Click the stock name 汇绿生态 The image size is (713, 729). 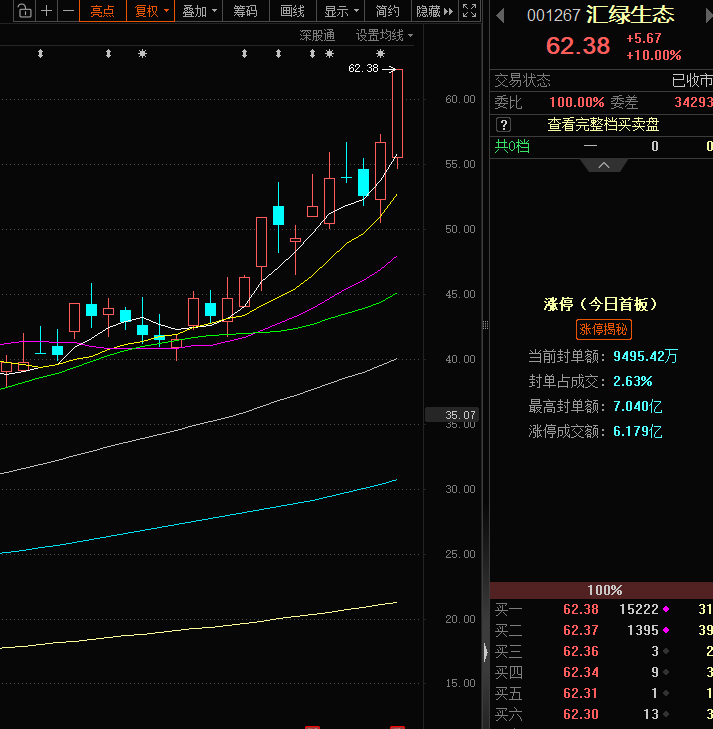coord(630,15)
